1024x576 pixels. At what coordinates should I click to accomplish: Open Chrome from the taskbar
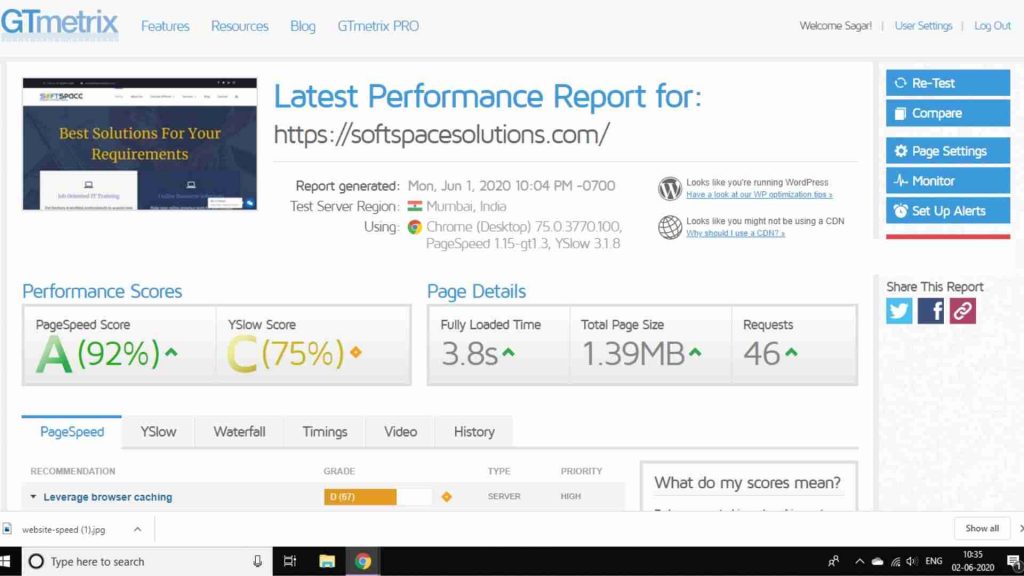point(362,561)
